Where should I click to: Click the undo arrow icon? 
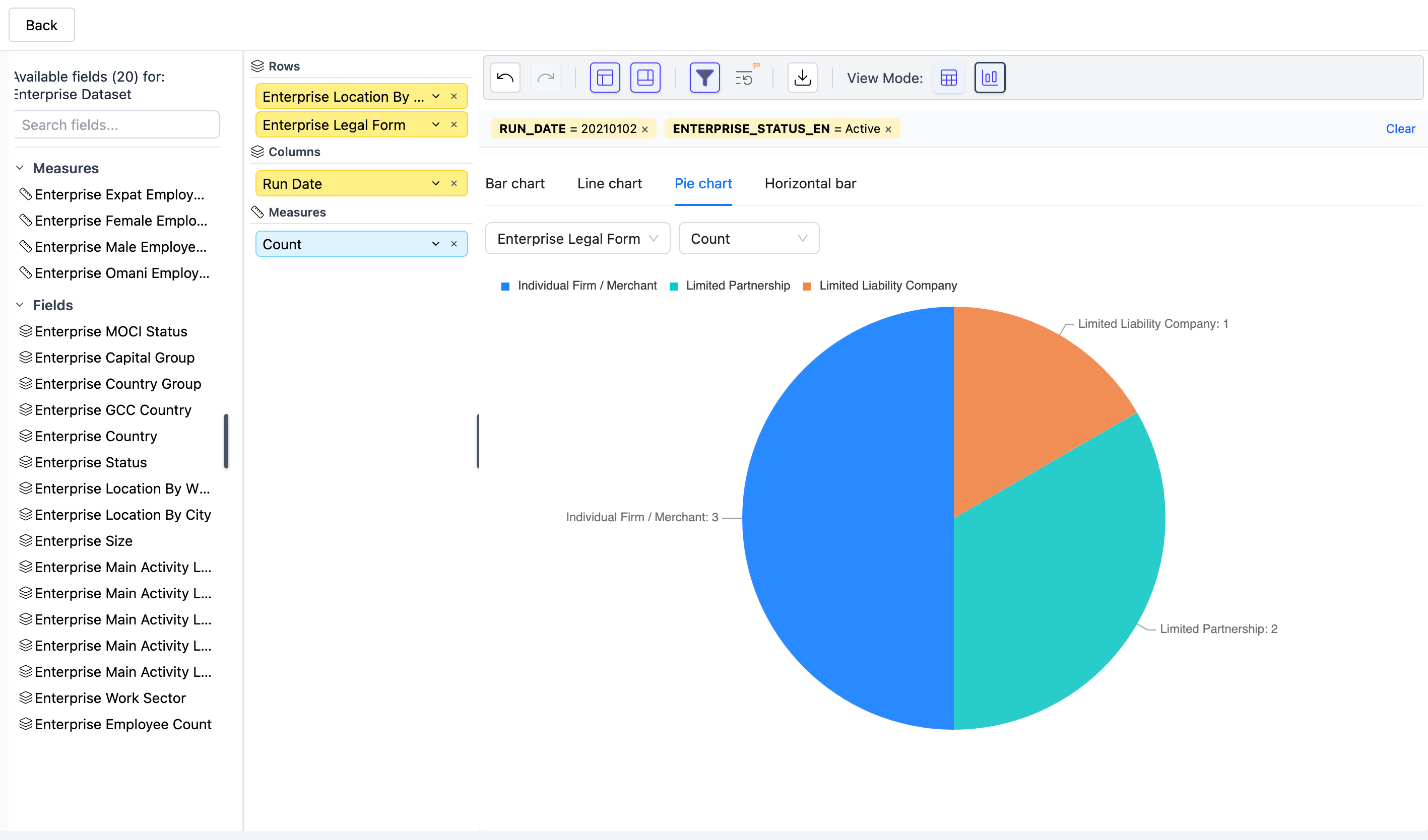(x=505, y=78)
